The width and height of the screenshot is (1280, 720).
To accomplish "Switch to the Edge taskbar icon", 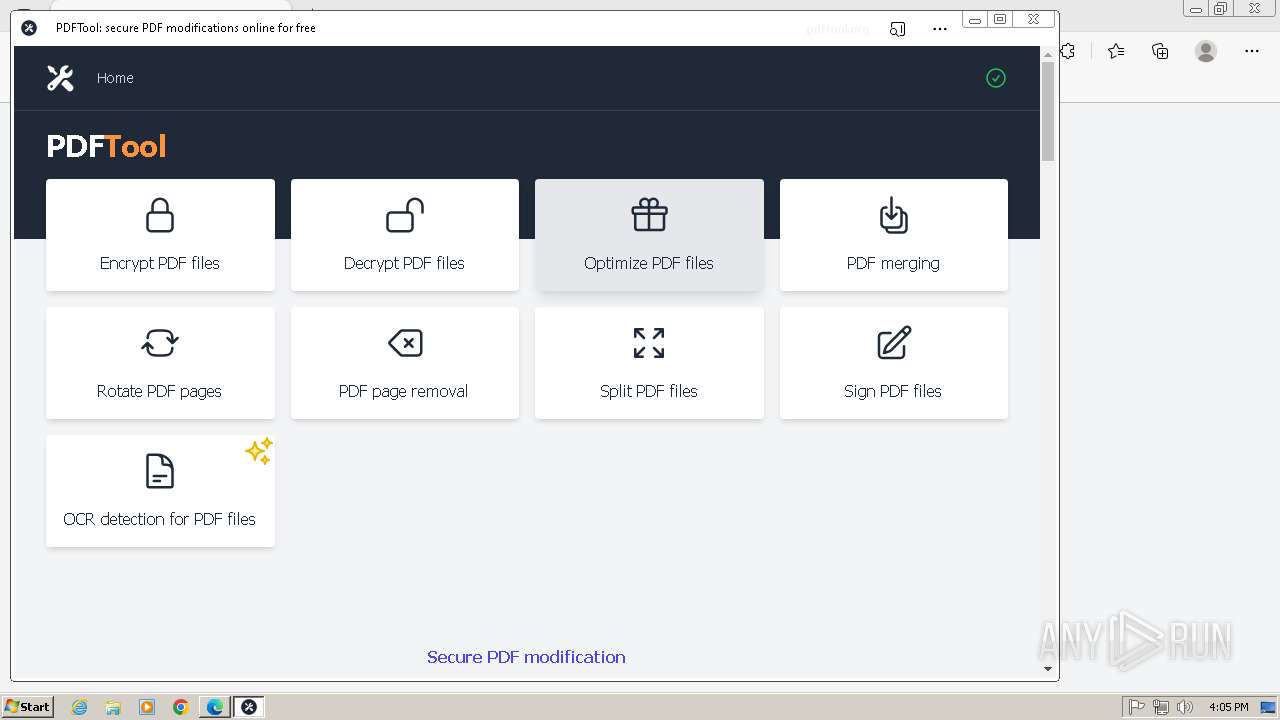I will (x=215, y=707).
